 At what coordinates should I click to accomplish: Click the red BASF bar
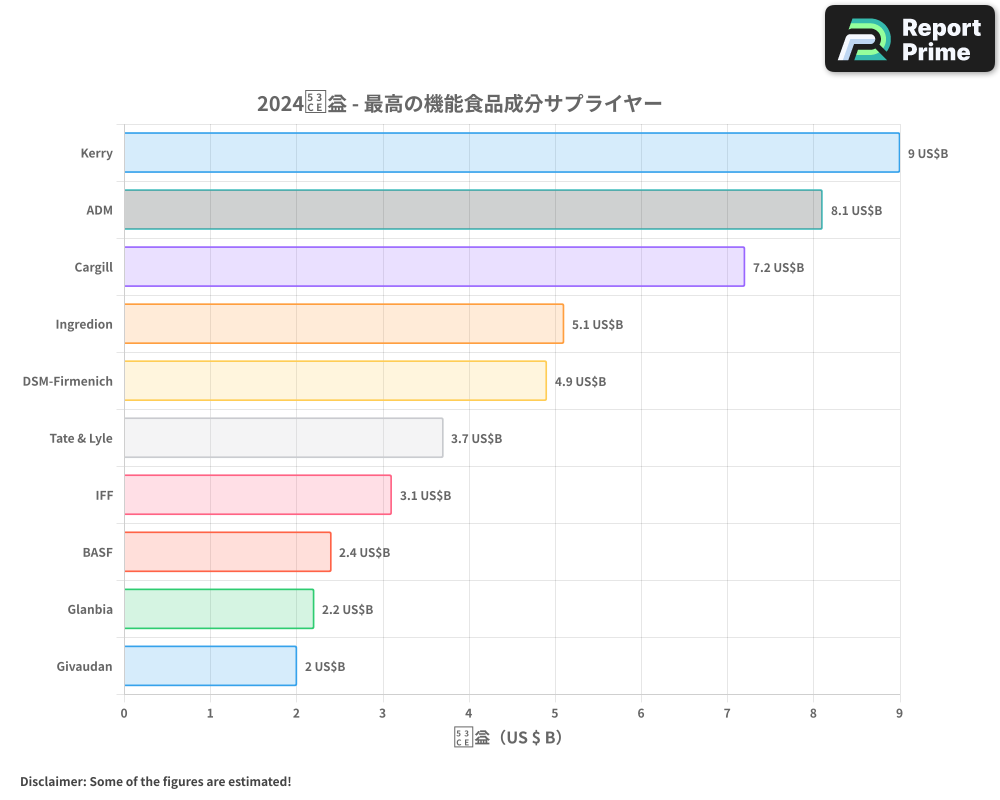(x=227, y=552)
